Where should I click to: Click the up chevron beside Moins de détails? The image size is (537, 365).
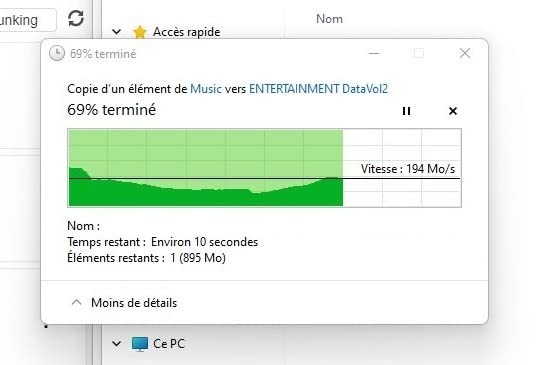pyautogui.click(x=77, y=303)
